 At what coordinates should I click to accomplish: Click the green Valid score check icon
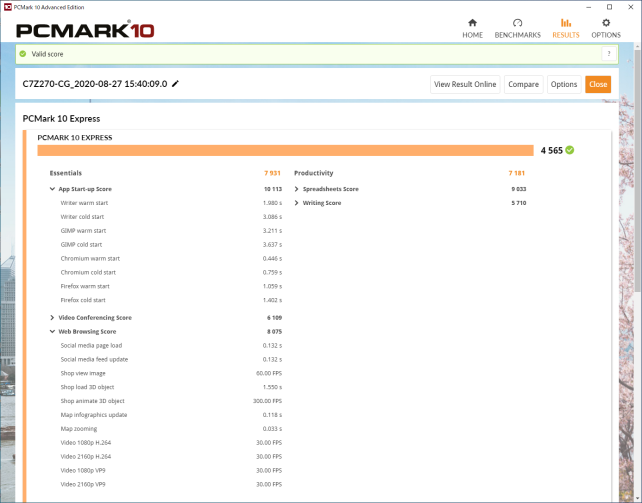(x=23, y=54)
